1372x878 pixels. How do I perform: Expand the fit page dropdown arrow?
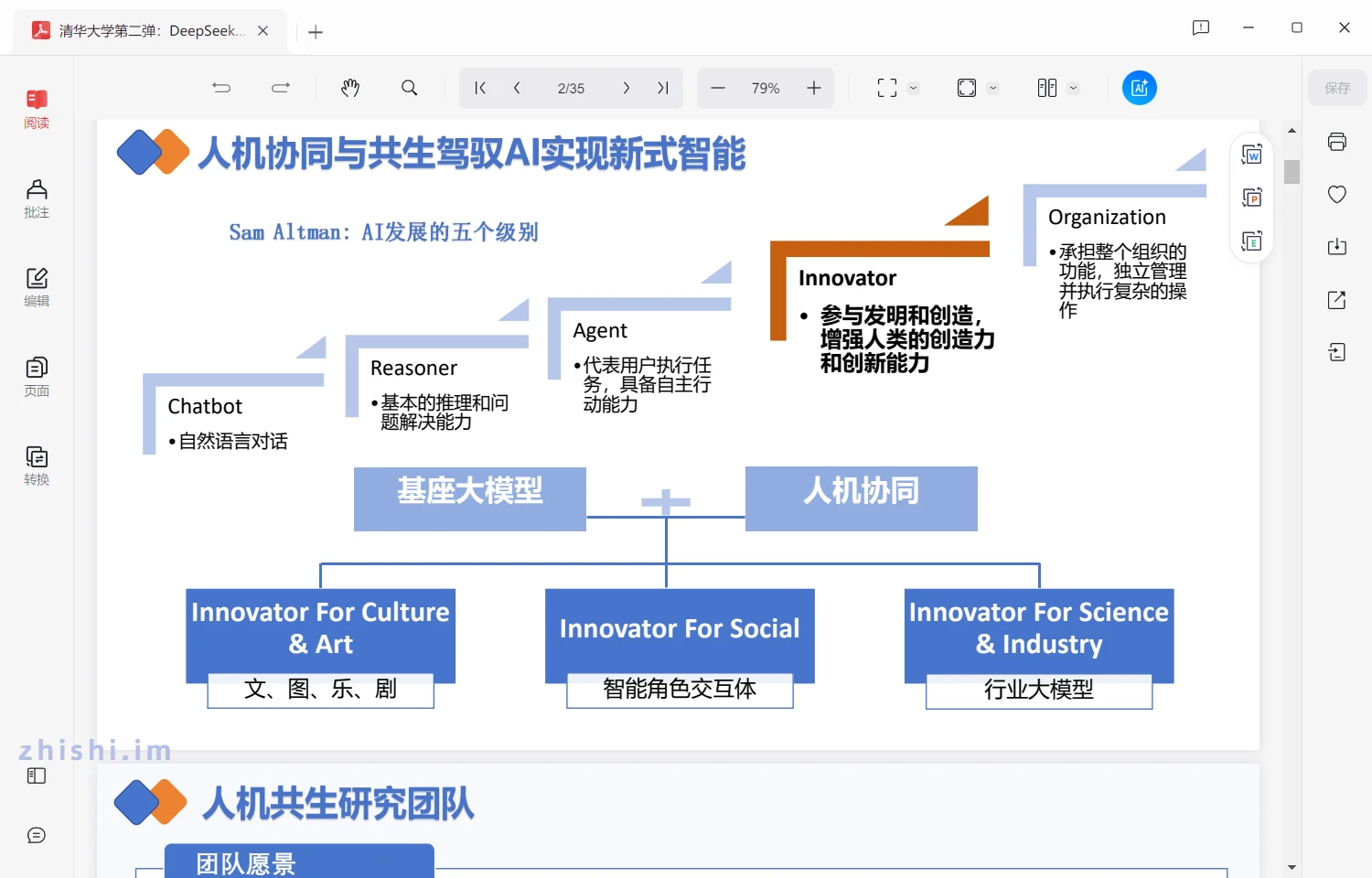pyautogui.click(x=993, y=89)
